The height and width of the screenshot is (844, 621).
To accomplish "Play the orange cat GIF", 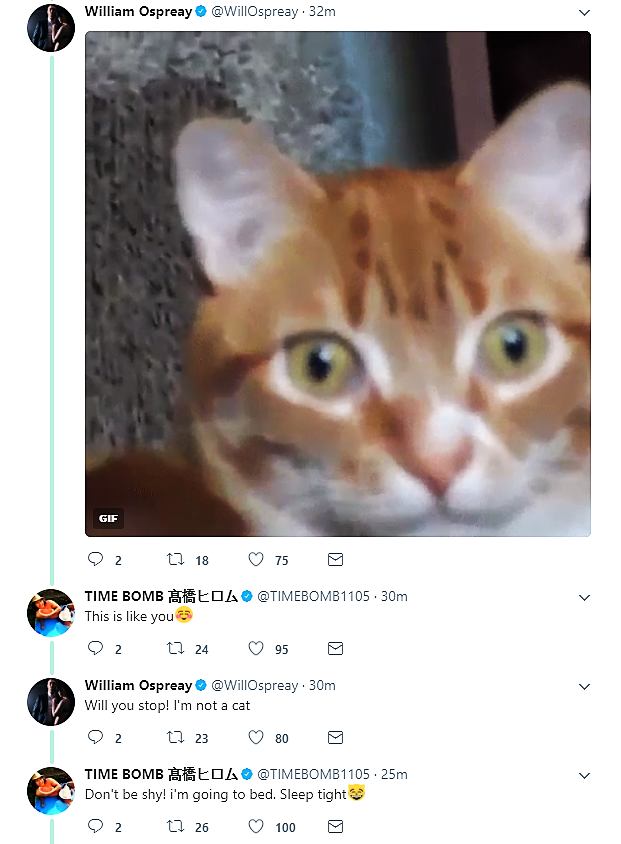I will pyautogui.click(x=338, y=284).
